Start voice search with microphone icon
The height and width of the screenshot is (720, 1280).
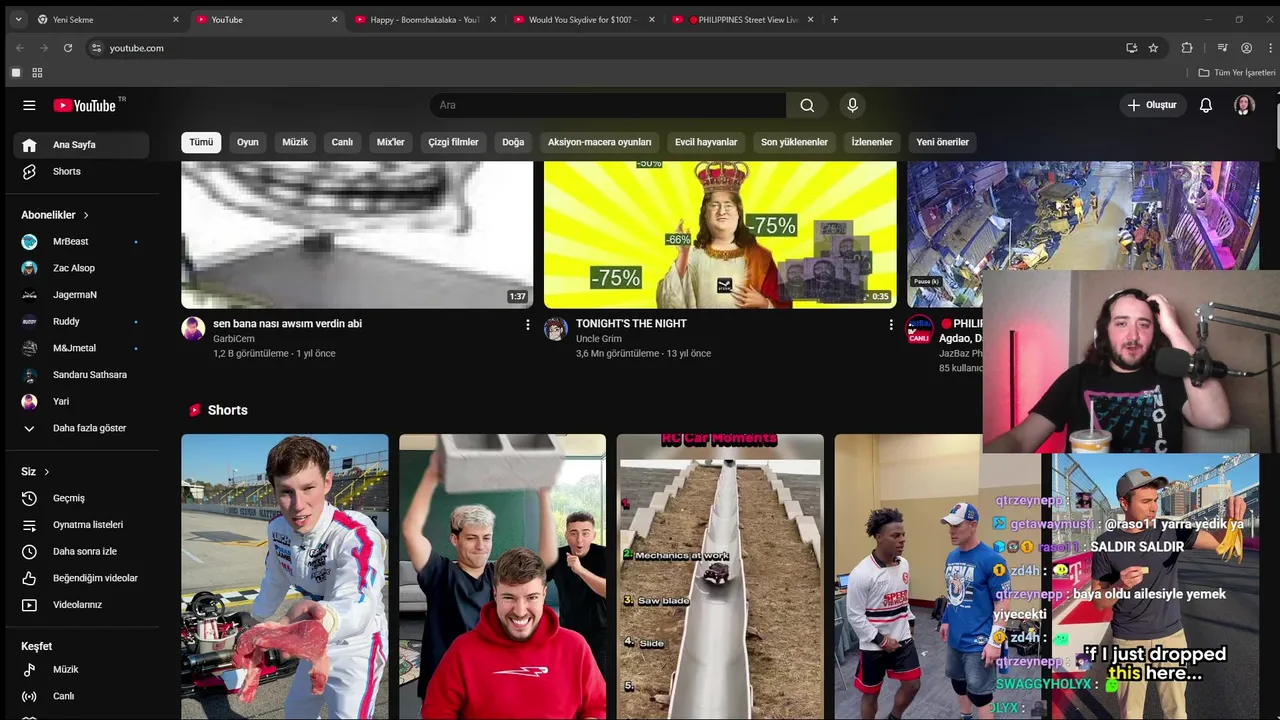852,105
